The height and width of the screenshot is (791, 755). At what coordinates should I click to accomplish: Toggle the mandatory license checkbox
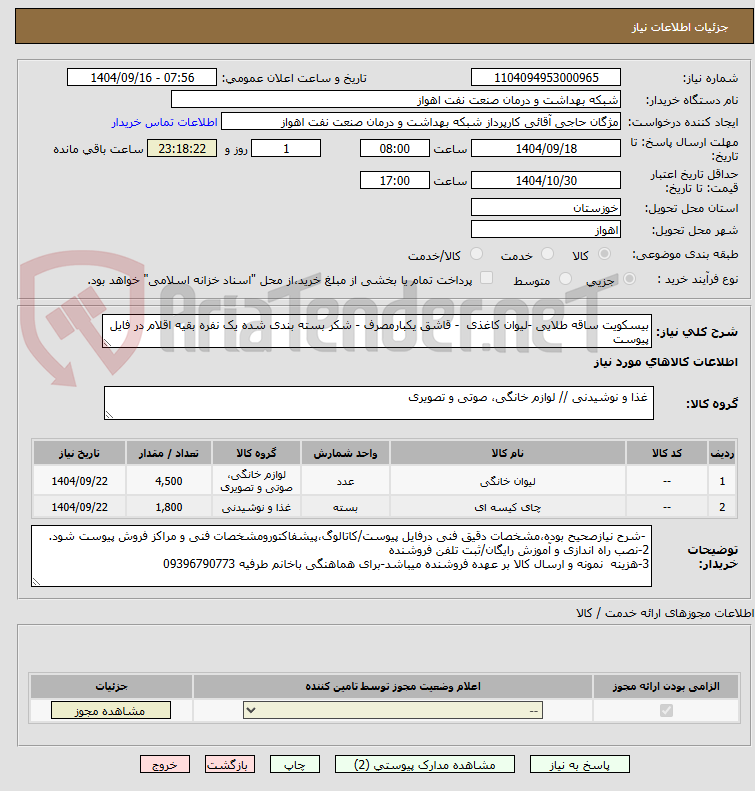[666, 710]
